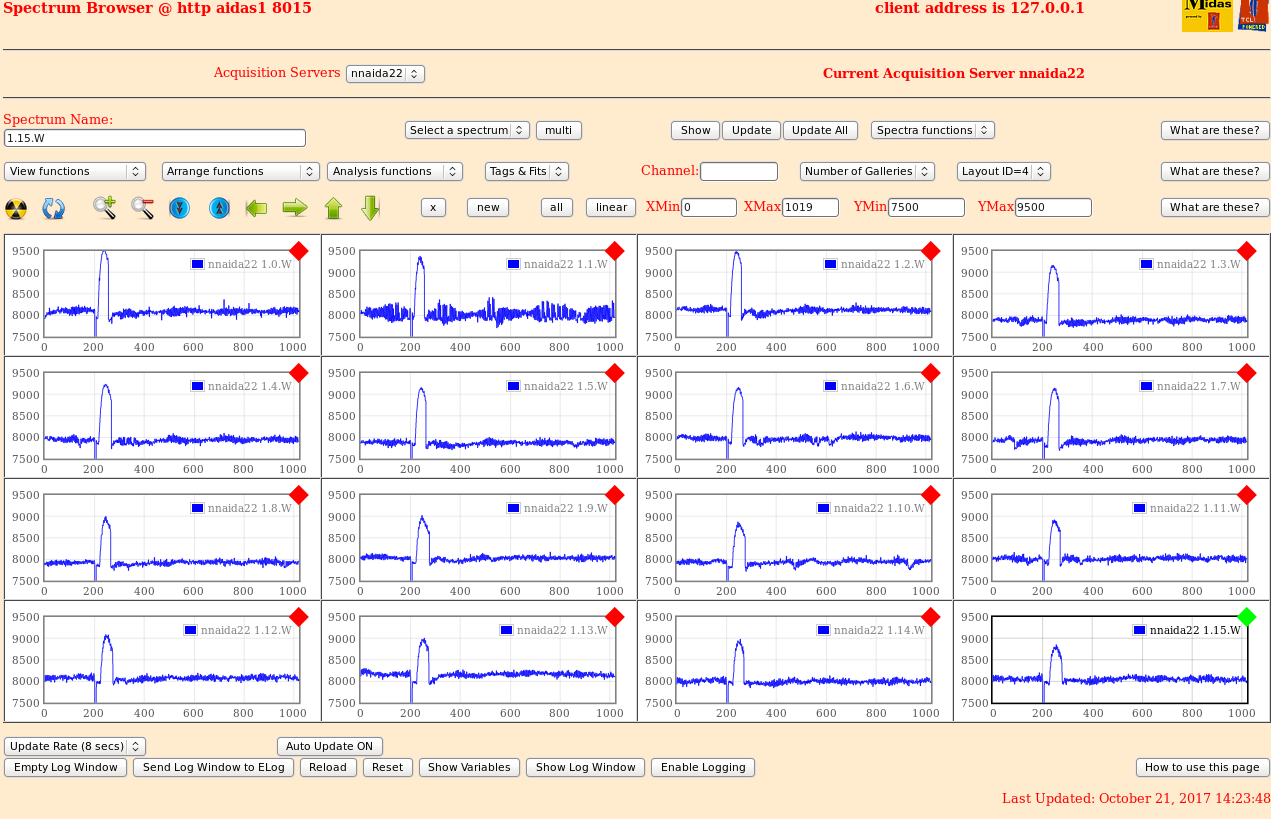Click the x button

pos(432,207)
